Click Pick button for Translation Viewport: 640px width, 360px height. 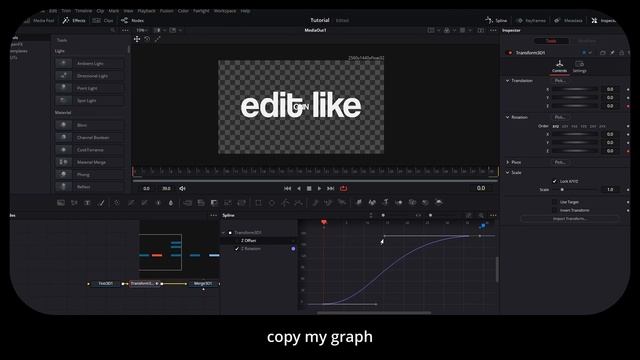(x=560, y=81)
